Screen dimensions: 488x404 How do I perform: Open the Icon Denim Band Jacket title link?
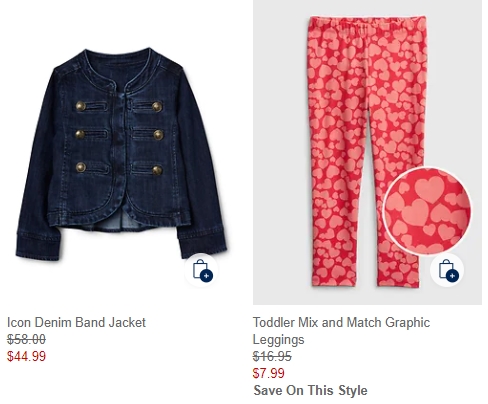[76, 322]
